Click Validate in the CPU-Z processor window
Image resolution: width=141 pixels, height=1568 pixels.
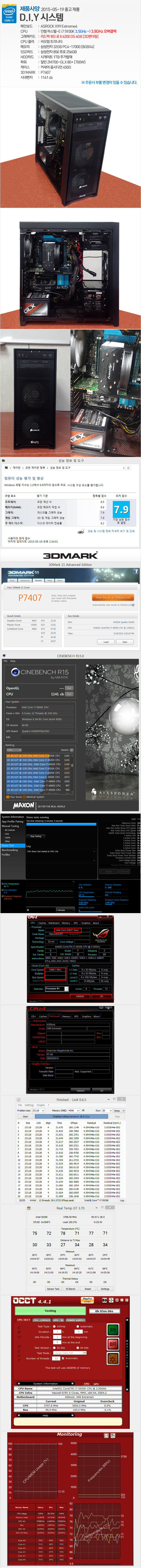tap(80, 996)
